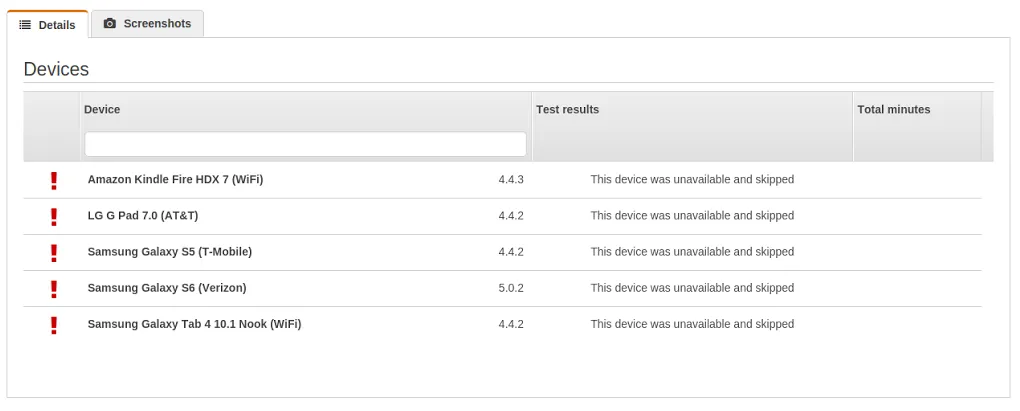The width and height of the screenshot is (1020, 411).
Task: Click the LG G Pad 7.0 error icon
Action: tap(54, 216)
